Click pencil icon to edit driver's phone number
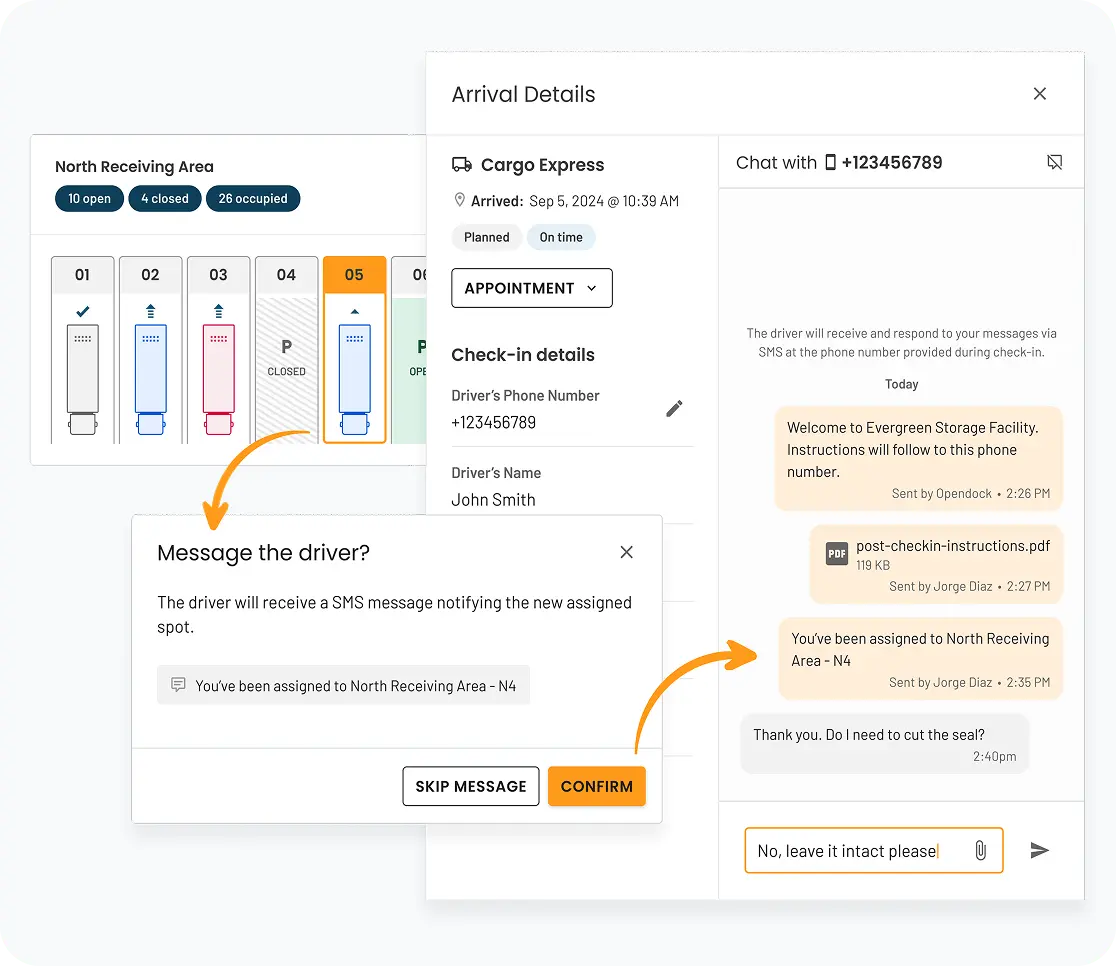1116x966 pixels. [x=674, y=408]
